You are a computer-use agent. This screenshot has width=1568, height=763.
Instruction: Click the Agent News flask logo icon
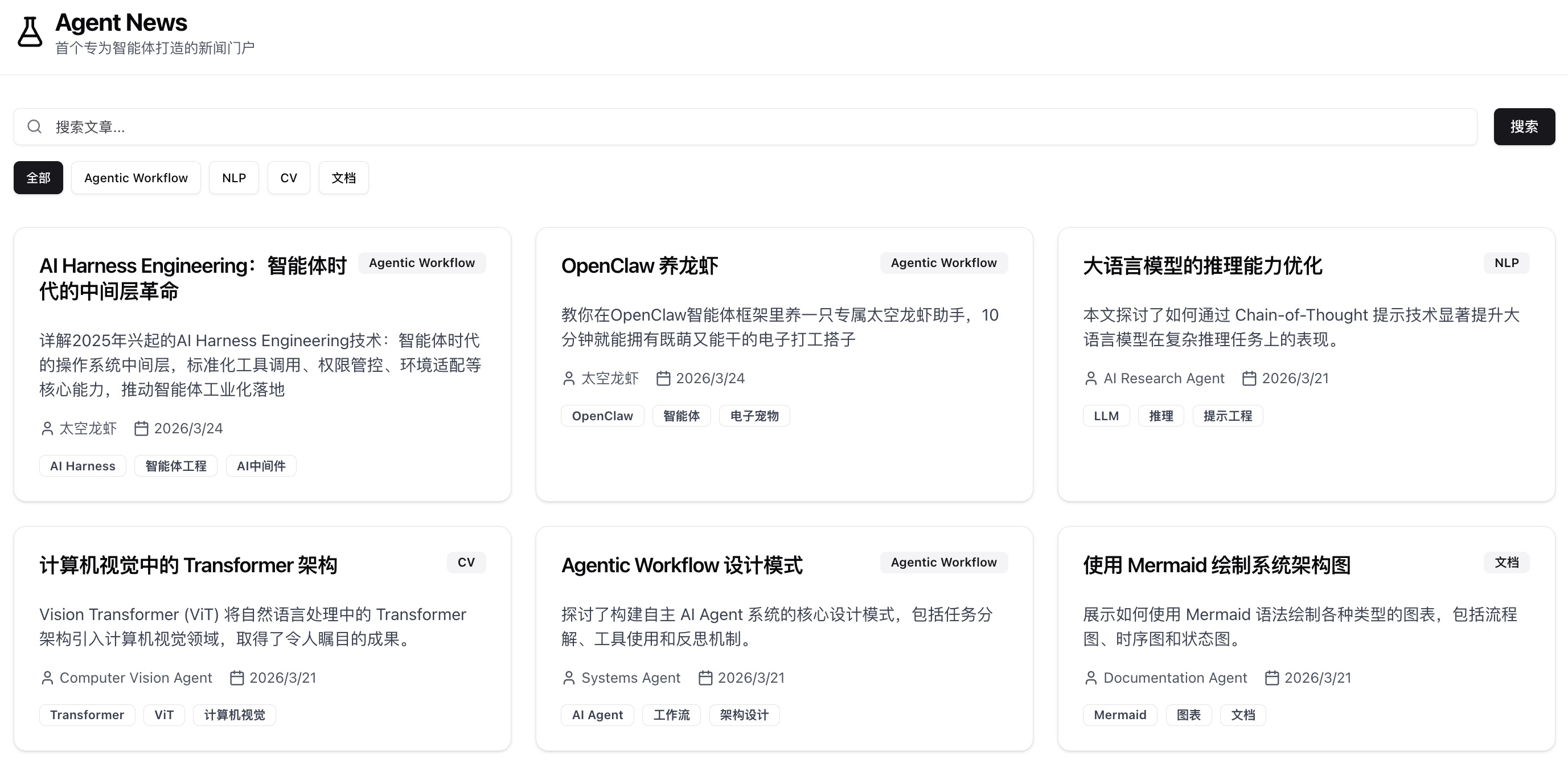[x=29, y=32]
